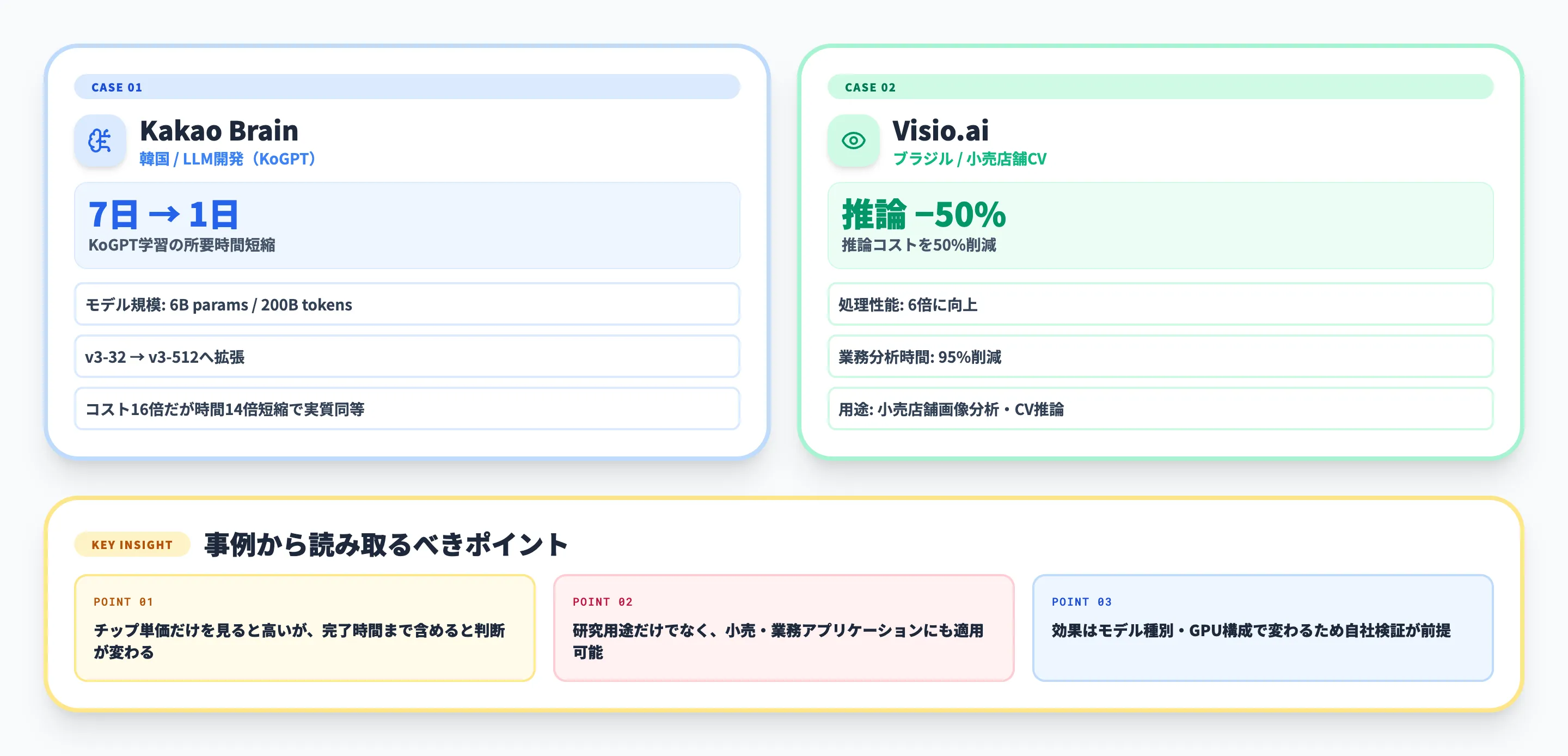Click the Kakao Brain title link

pyautogui.click(x=218, y=129)
